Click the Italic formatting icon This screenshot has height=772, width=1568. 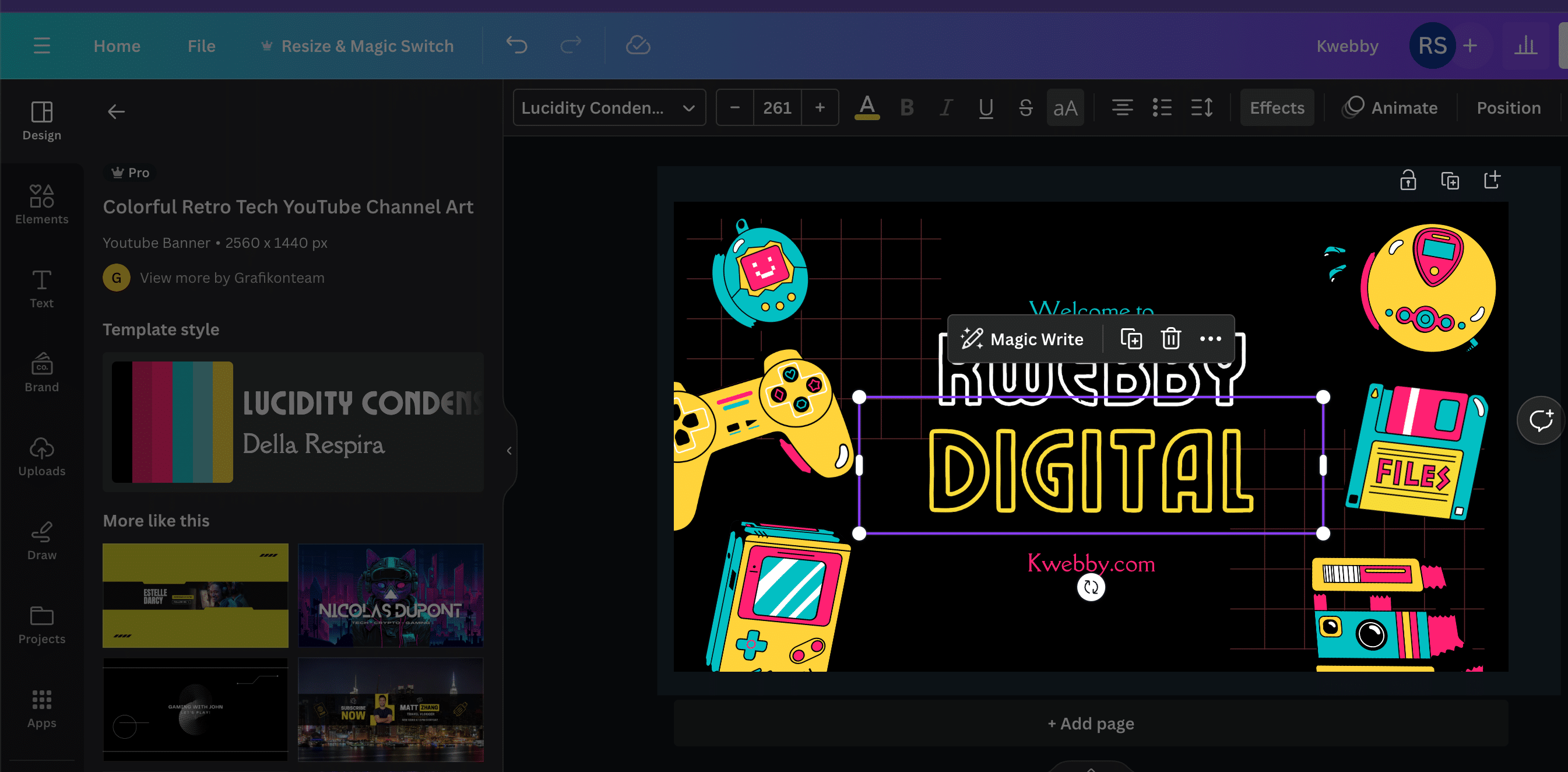point(946,107)
